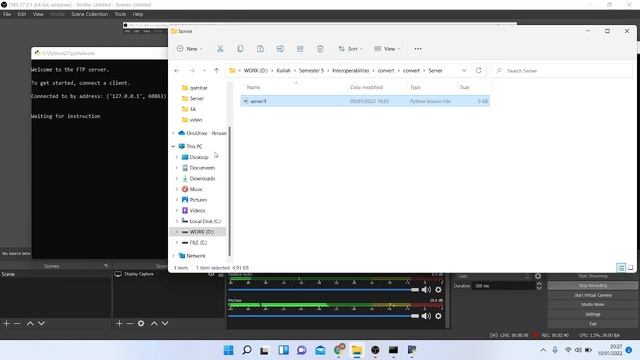Open OBS File menu
The height and width of the screenshot is (360, 640).
point(7,14)
